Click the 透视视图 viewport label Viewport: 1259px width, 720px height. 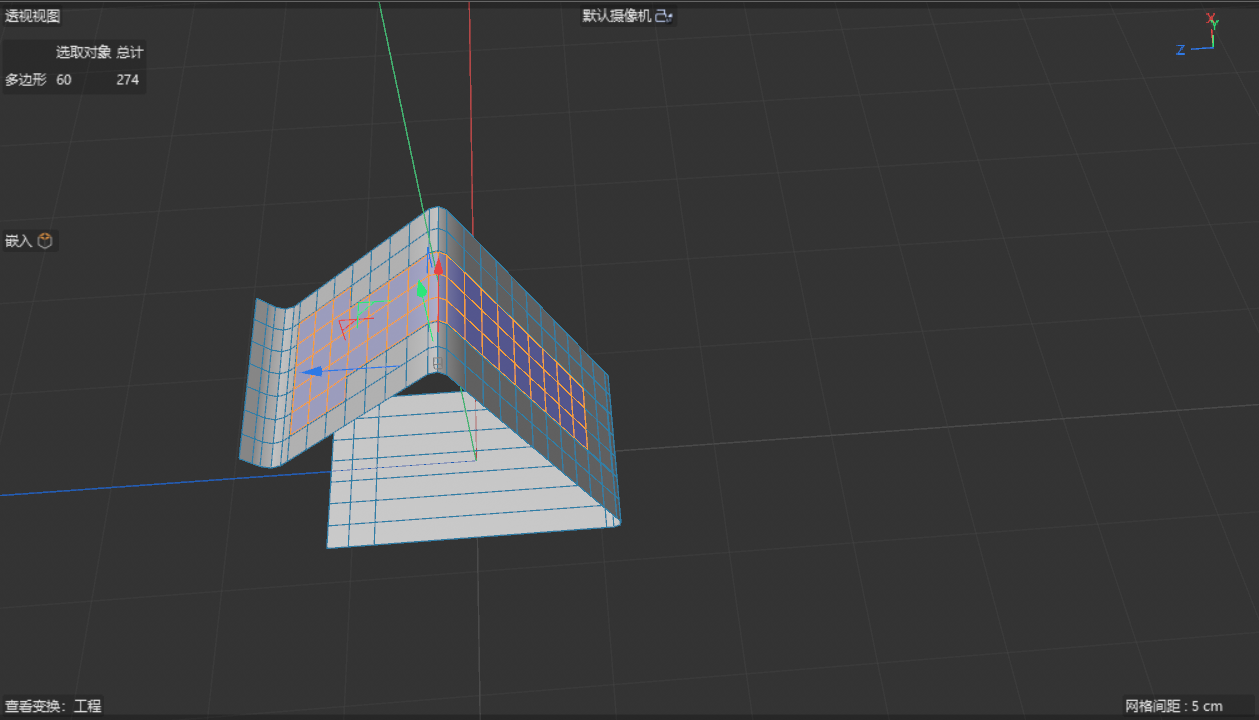pos(33,16)
